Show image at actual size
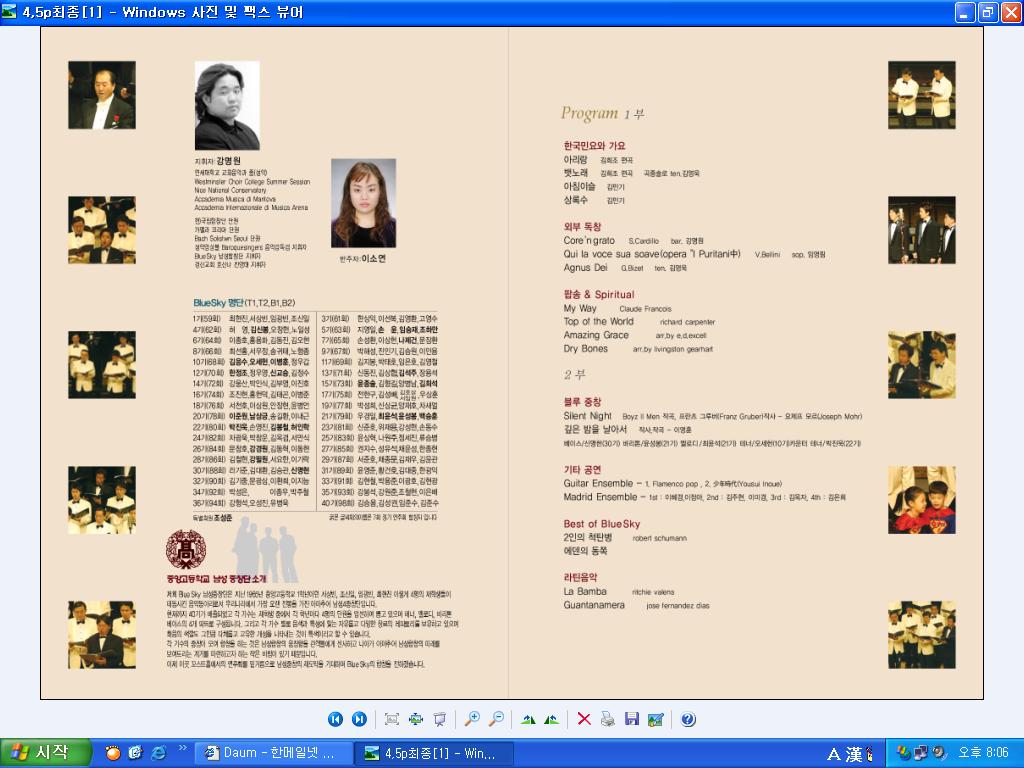 click(x=416, y=719)
